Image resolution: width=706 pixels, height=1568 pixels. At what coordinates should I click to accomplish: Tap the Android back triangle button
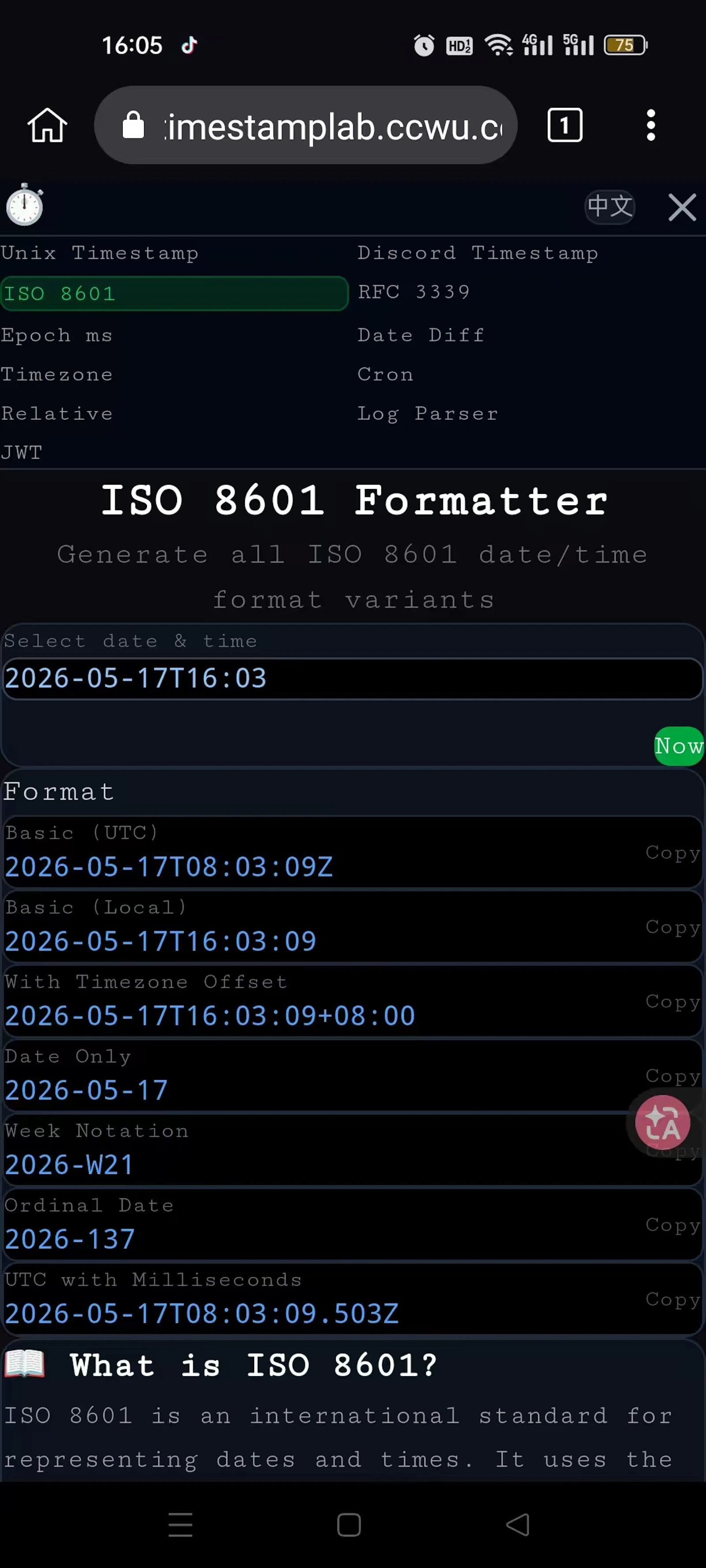point(518,1524)
